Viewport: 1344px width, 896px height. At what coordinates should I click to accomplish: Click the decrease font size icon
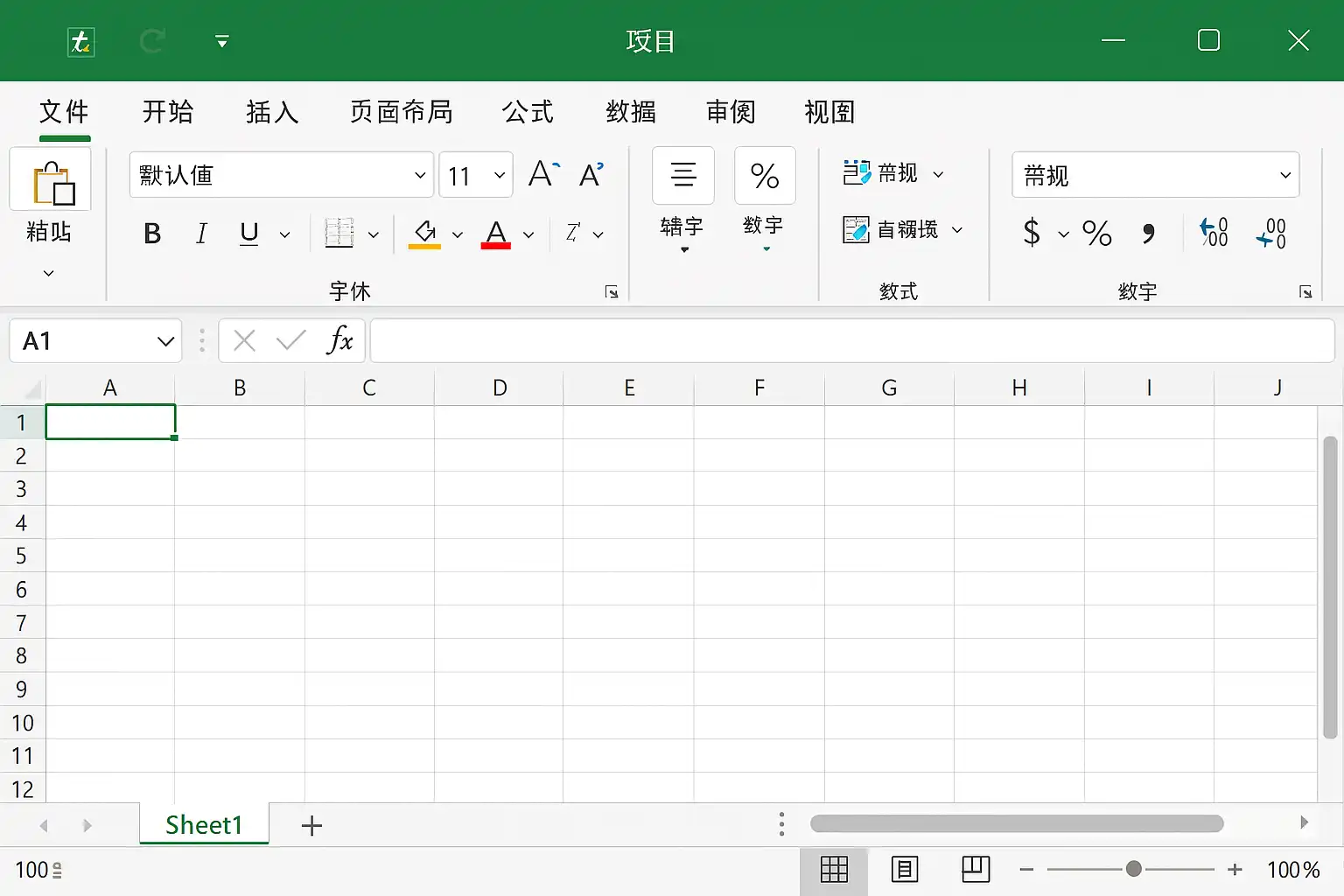coord(591,174)
